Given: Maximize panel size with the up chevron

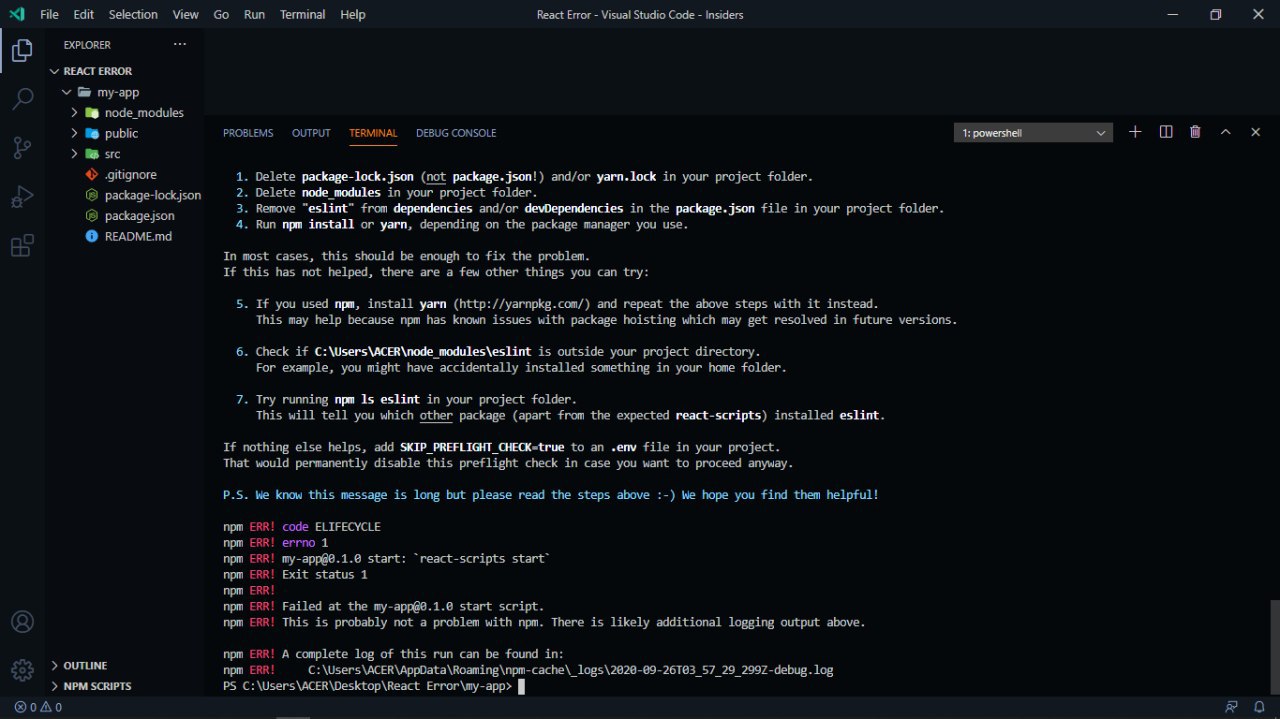Looking at the screenshot, I should (1225, 132).
